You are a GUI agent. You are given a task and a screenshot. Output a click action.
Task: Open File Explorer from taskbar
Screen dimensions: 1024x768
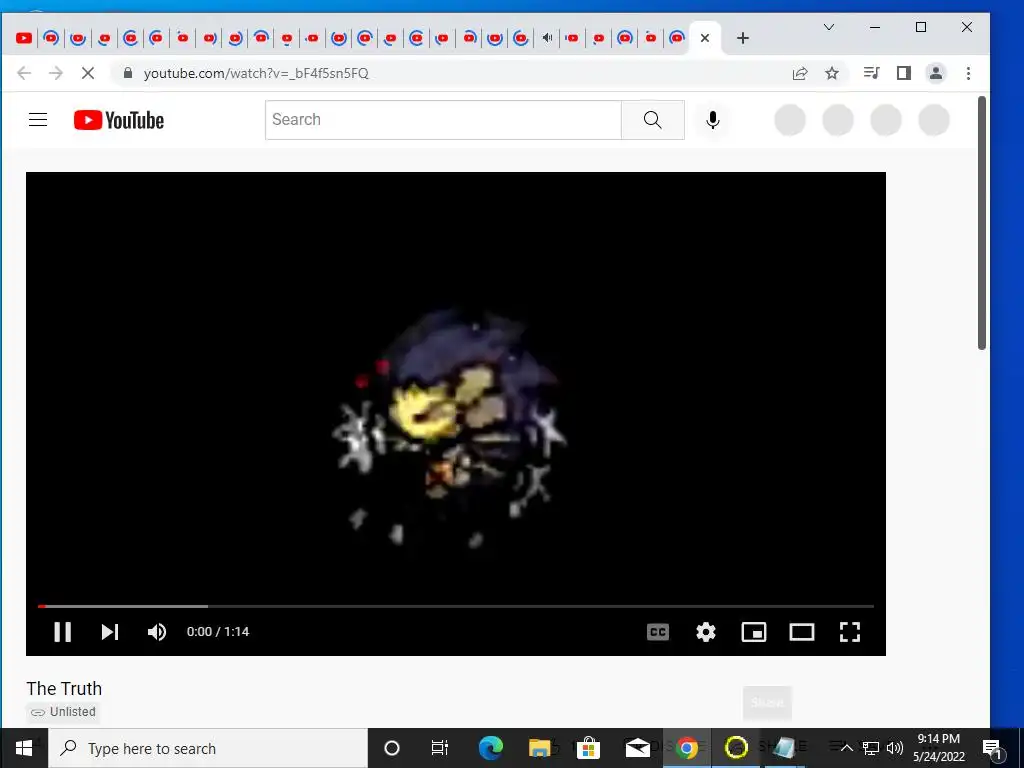click(539, 748)
